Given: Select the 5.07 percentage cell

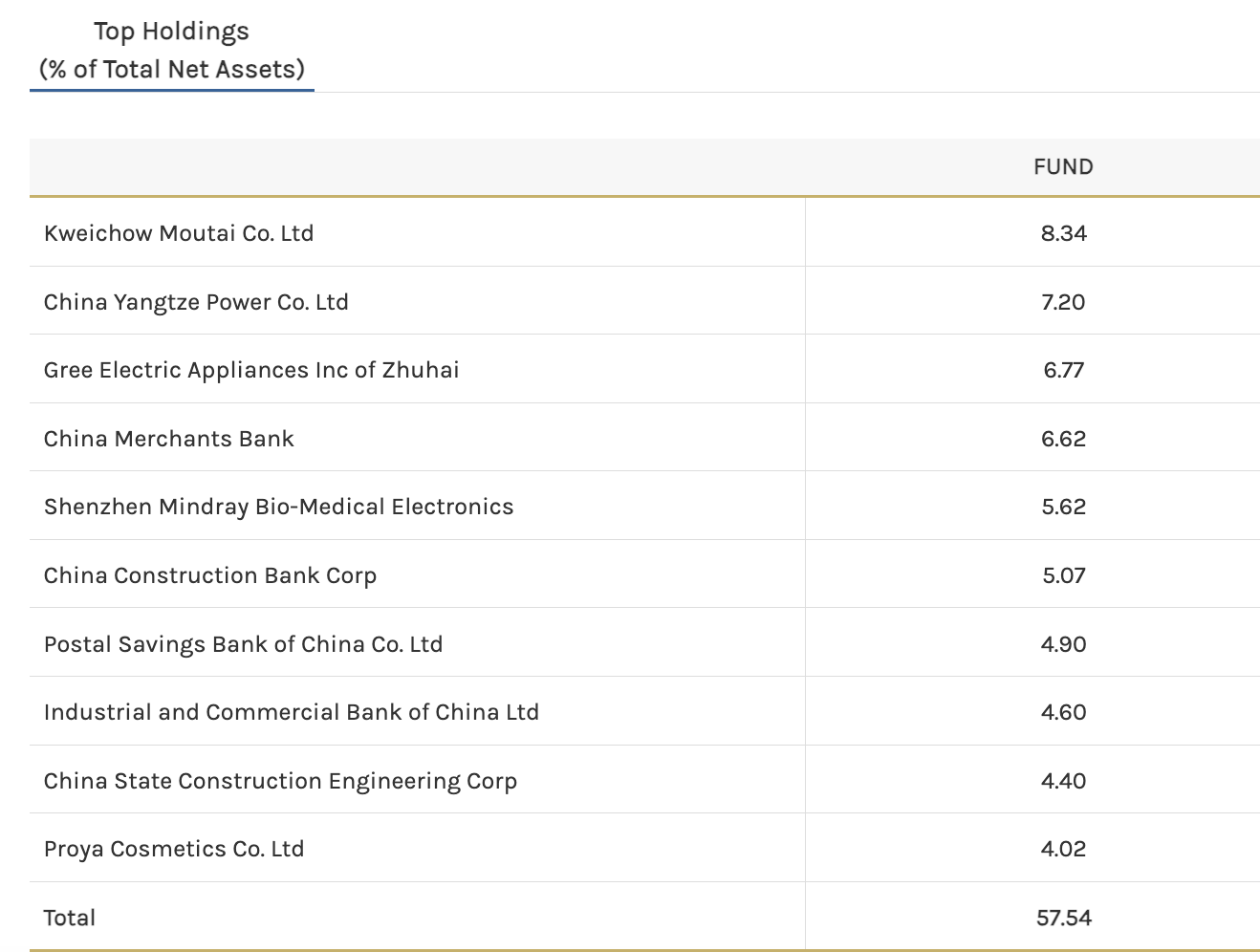Looking at the screenshot, I should click(1064, 575).
